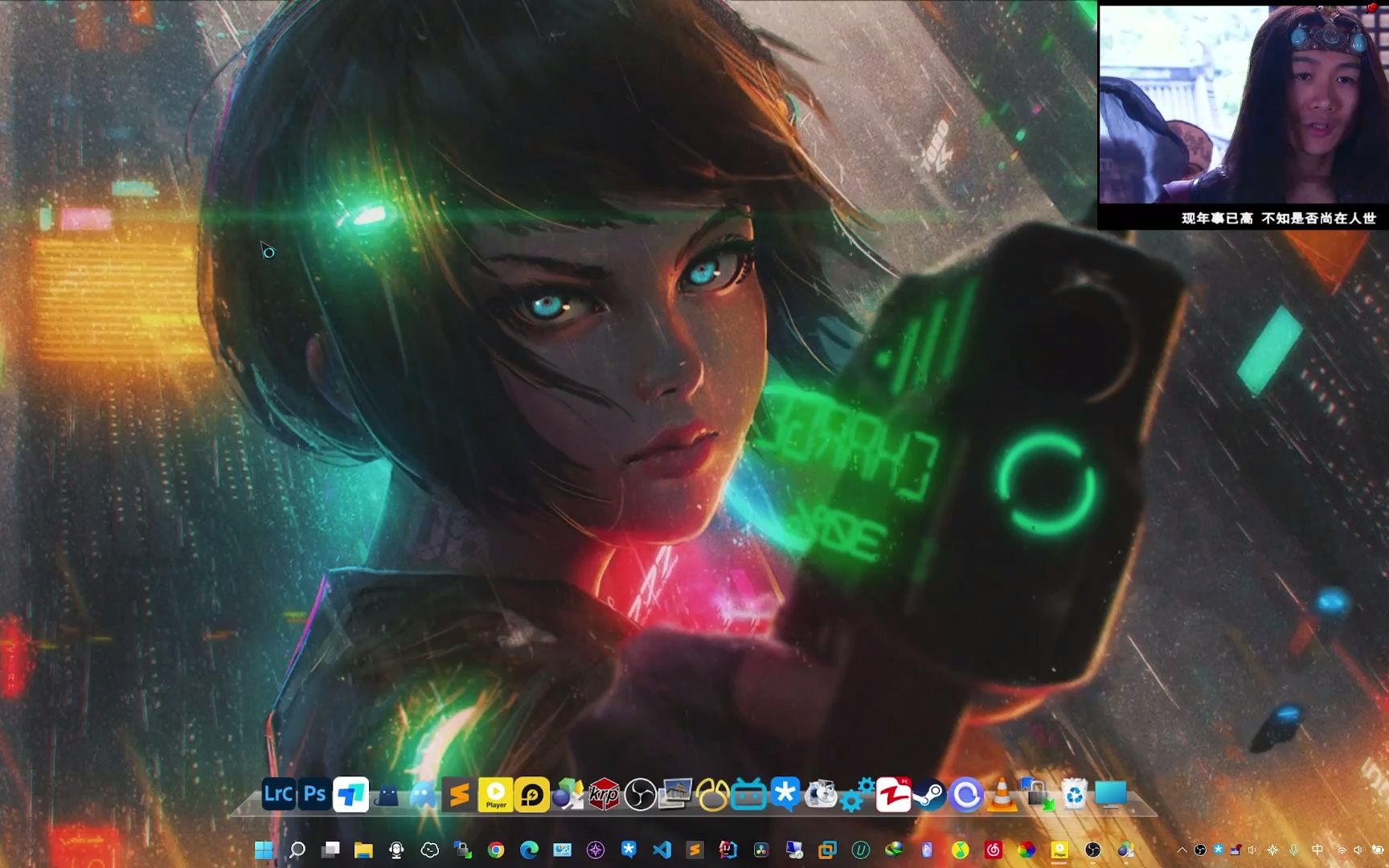Expand the system tray hidden icons

pos(1182,850)
